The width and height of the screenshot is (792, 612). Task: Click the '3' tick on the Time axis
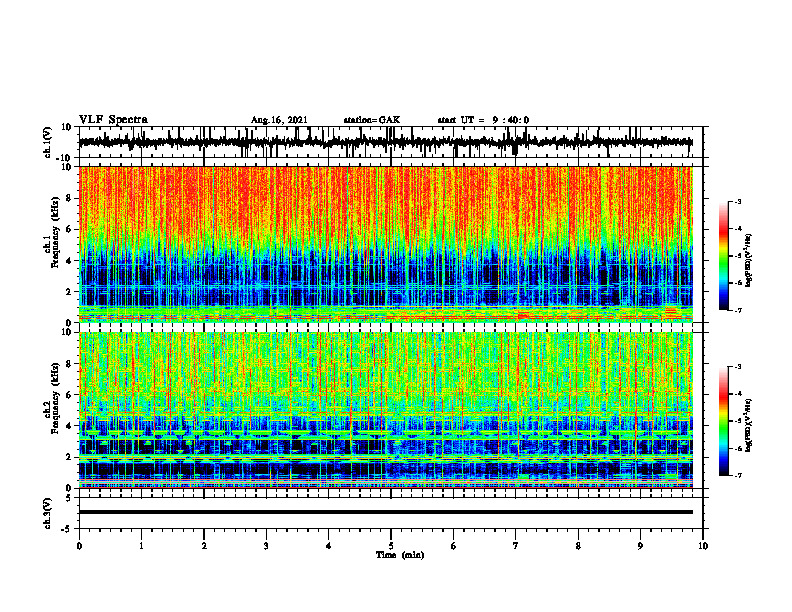point(266,546)
